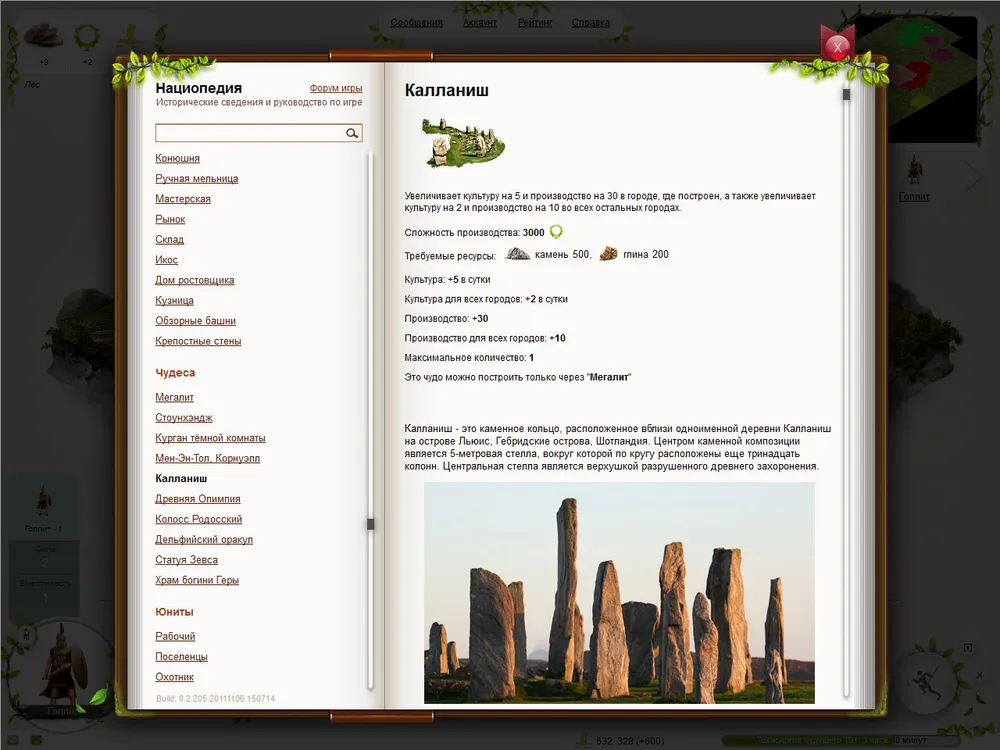Select the Охотник unit entry
This screenshot has width=1000, height=750.
[x=175, y=677]
